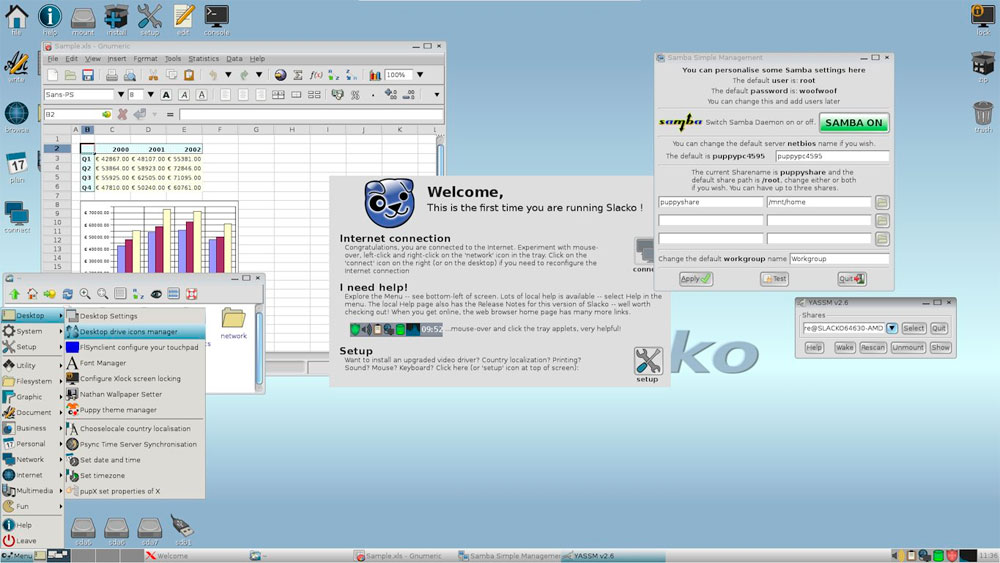The image size is (1000, 563).
Task: Click the zoom-in magnifier in file manager
Action: tap(85, 294)
